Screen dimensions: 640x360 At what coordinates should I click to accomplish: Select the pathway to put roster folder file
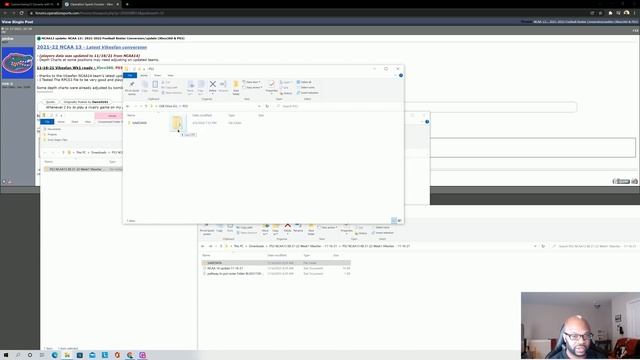tap(276, 273)
